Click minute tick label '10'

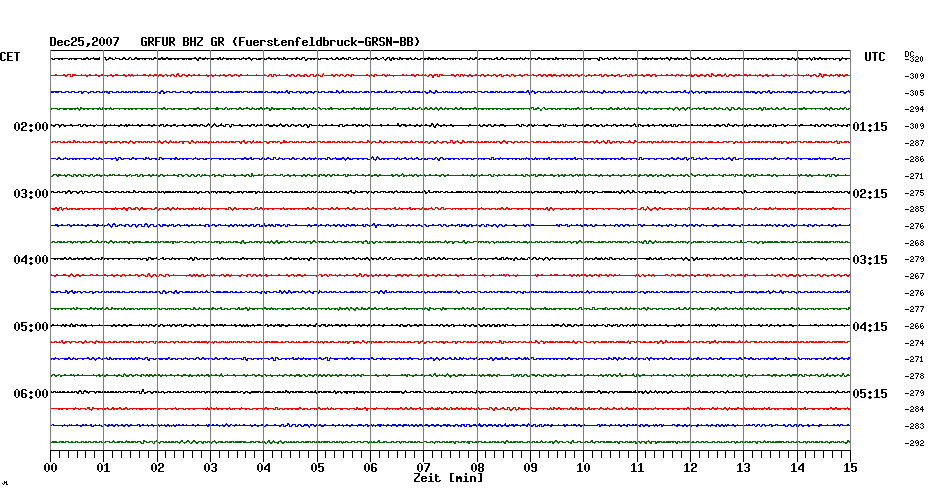(584, 468)
